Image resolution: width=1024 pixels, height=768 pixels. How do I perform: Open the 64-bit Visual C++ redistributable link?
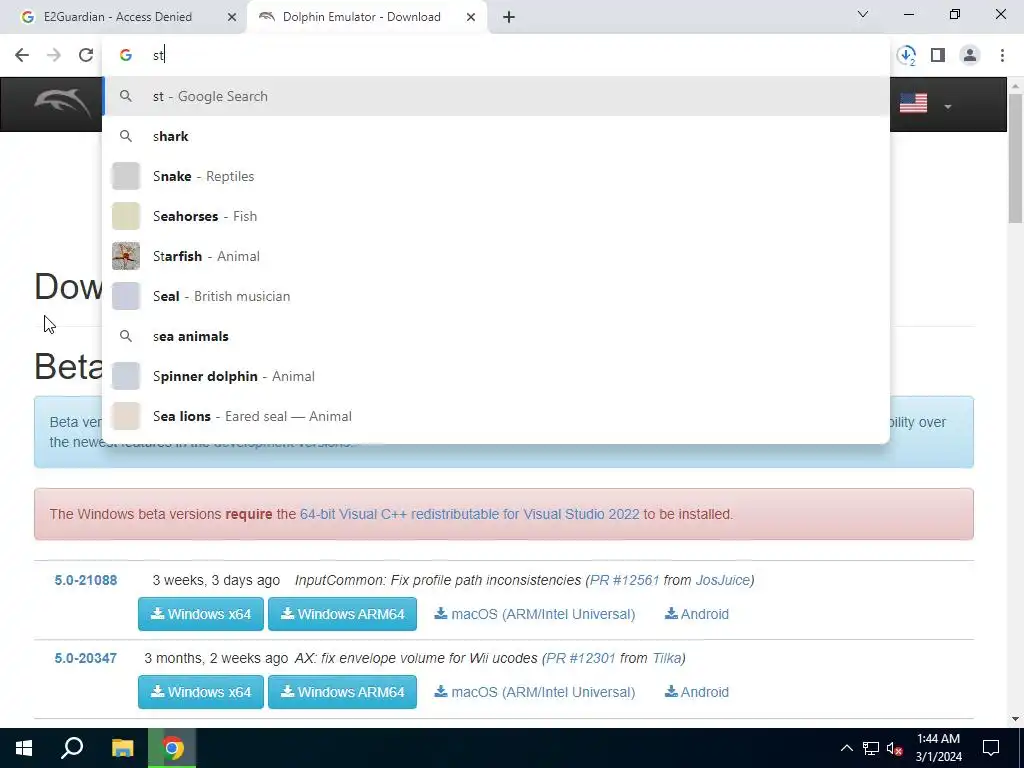(x=470, y=514)
